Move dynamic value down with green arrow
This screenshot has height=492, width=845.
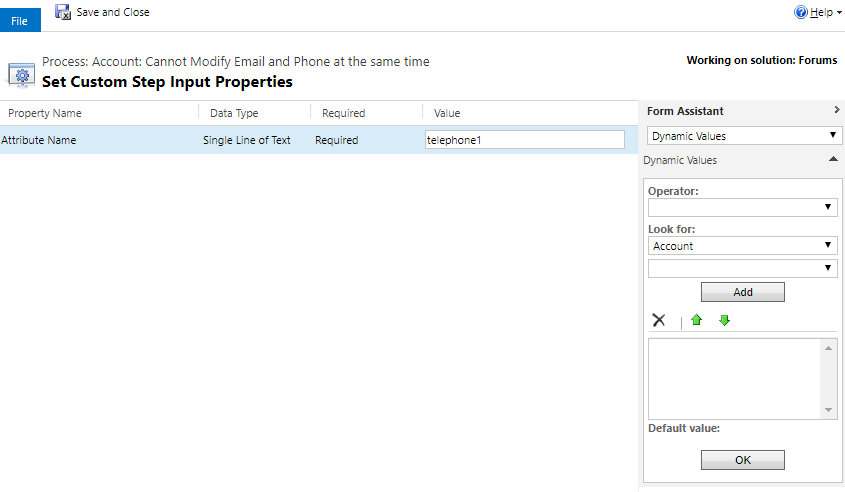coord(724,320)
